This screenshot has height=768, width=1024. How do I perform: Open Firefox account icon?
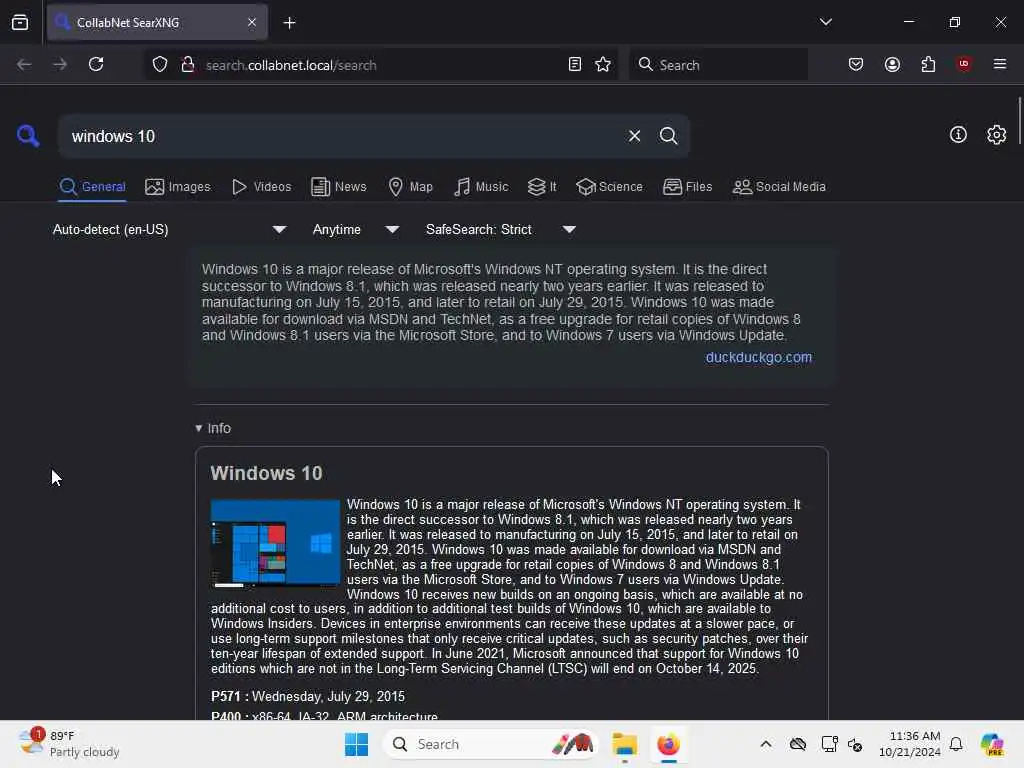tap(892, 64)
